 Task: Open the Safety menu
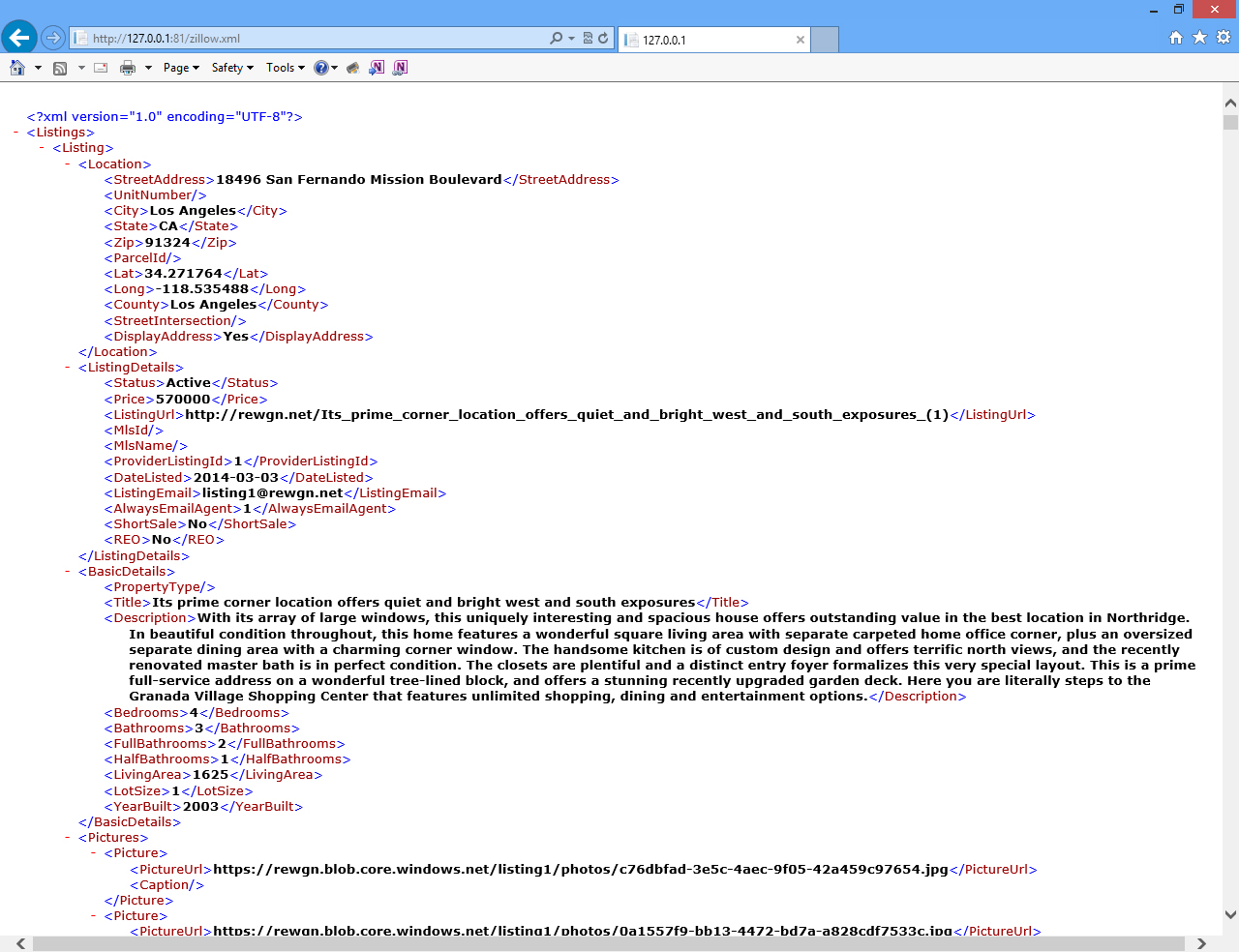[232, 68]
